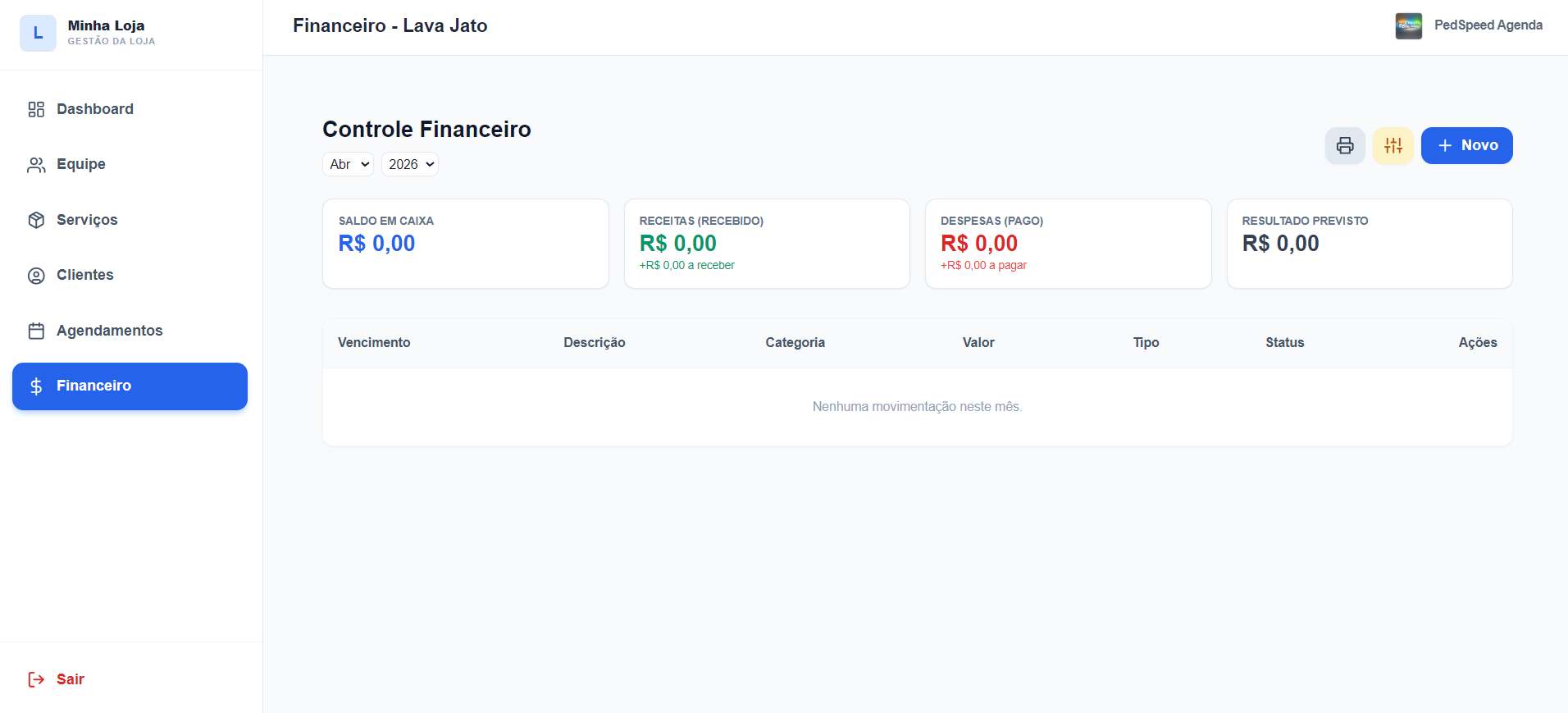Open the month dropdown showing Abr
The height and width of the screenshot is (713, 1568).
click(x=349, y=164)
